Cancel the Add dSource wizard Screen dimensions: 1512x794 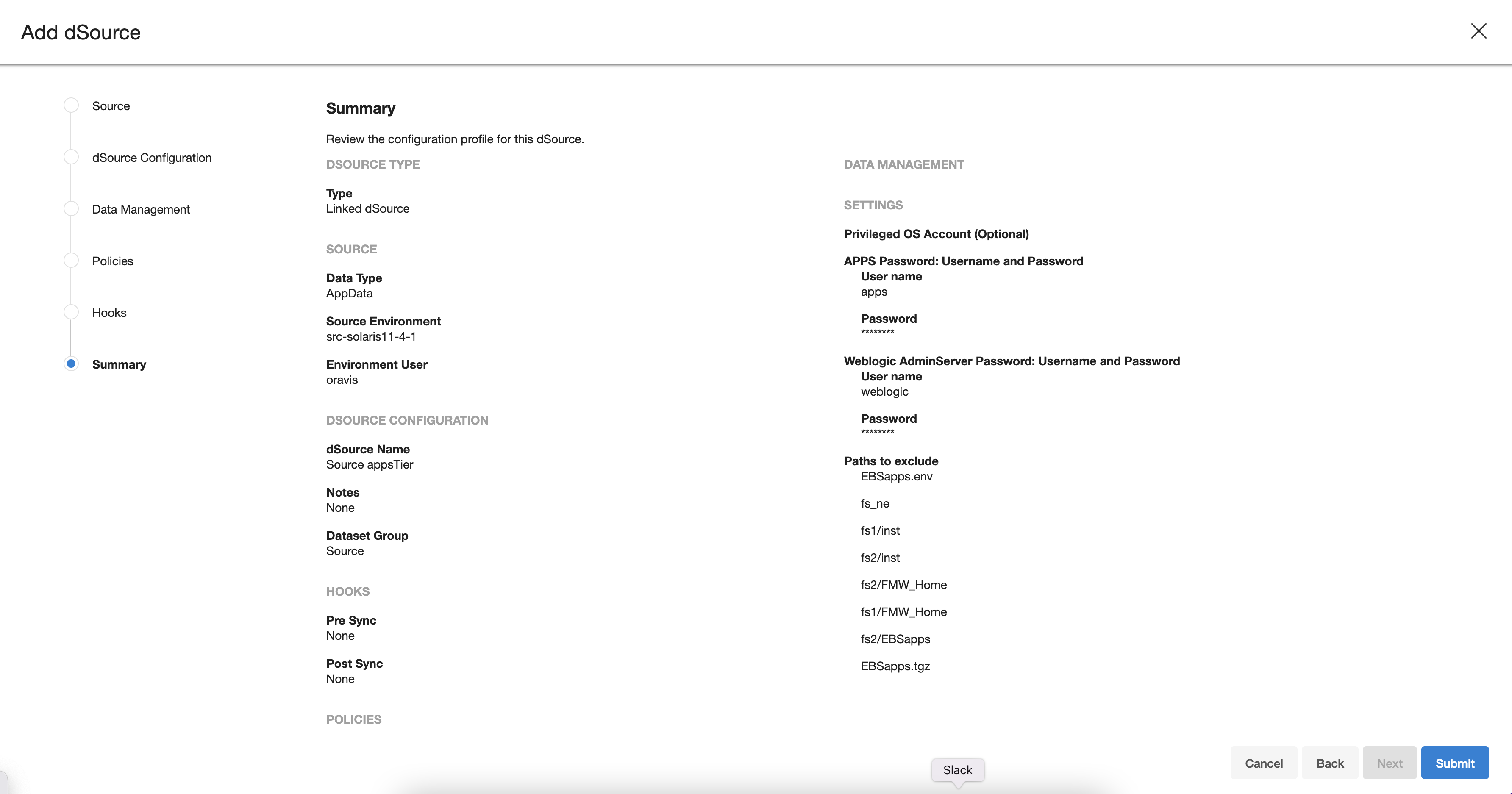point(1263,763)
